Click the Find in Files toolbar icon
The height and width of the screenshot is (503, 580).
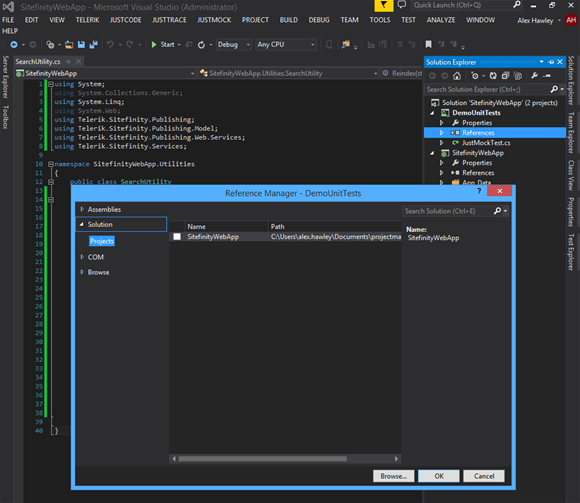click(345, 45)
